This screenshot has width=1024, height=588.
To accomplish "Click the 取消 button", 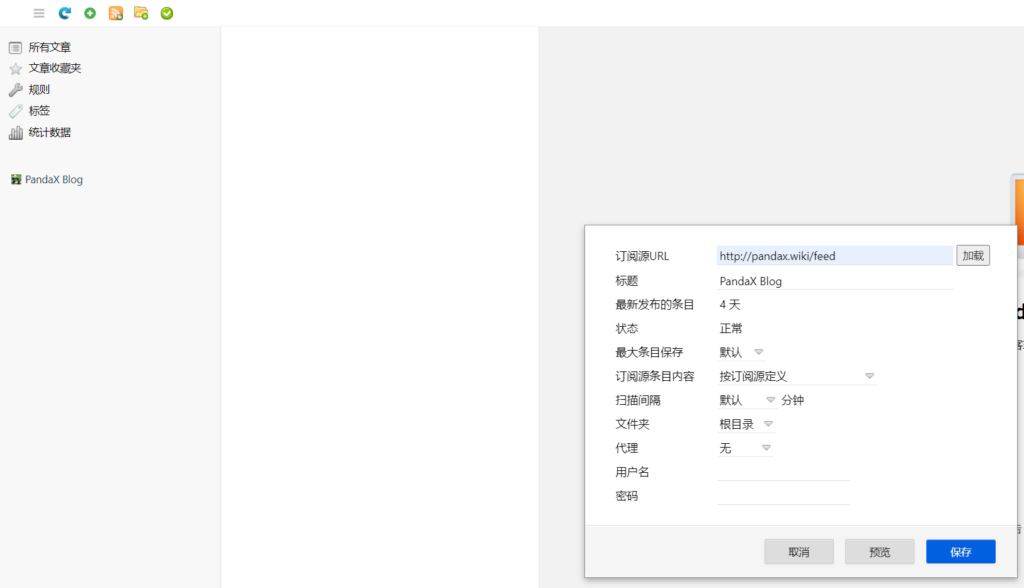I will click(x=799, y=551).
